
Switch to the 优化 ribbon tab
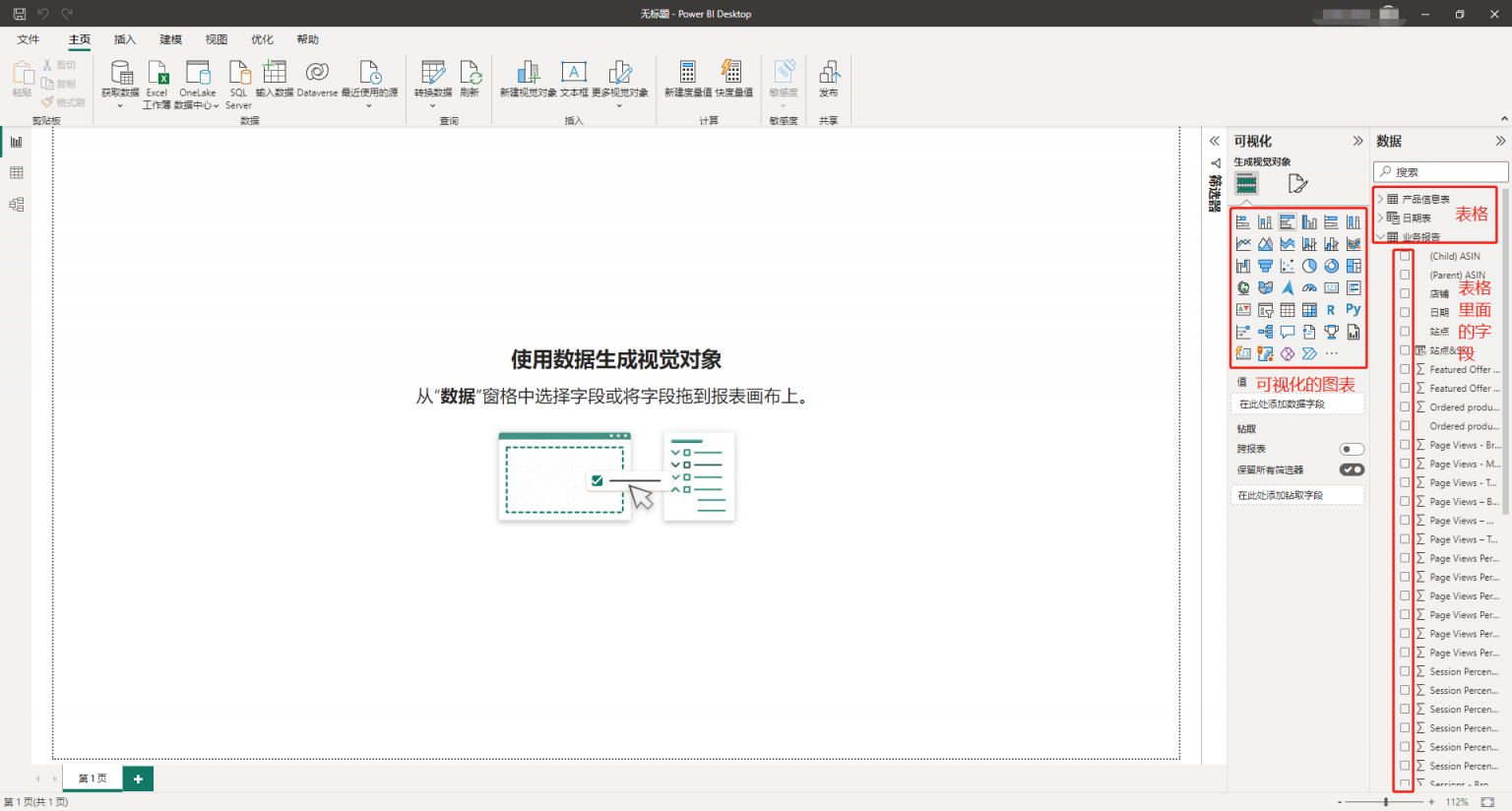pos(262,39)
